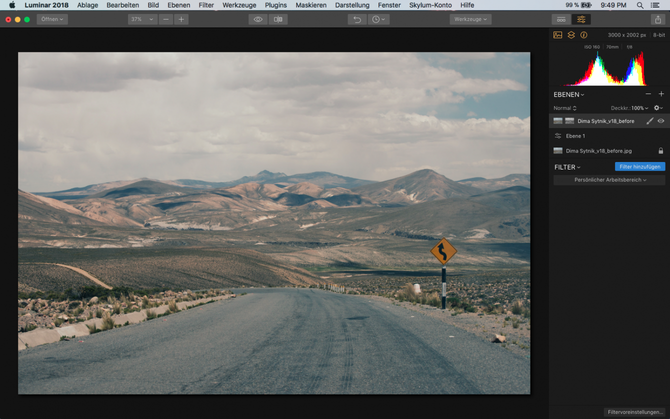Toggle quick preview eye in toolbar
The image size is (670, 419).
point(258,19)
